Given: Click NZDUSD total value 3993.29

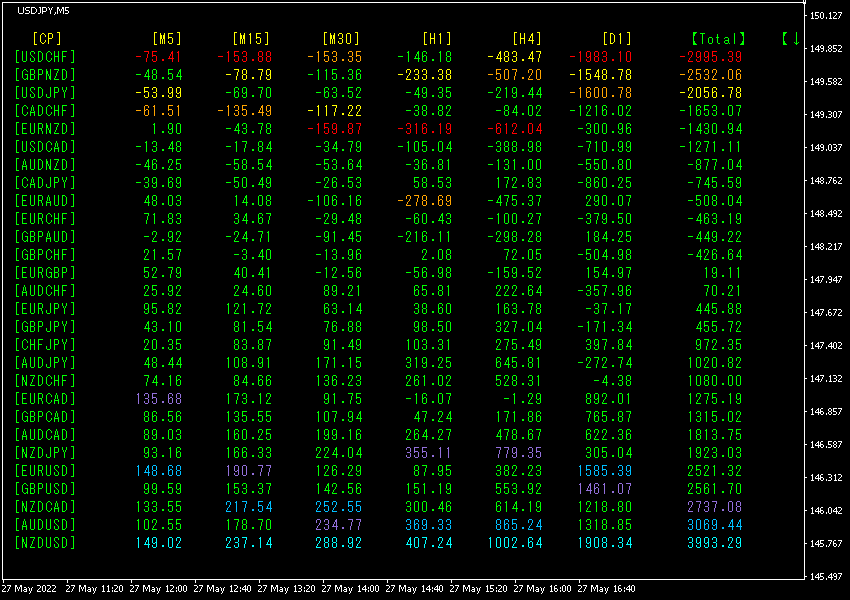Looking at the screenshot, I should [714, 543].
